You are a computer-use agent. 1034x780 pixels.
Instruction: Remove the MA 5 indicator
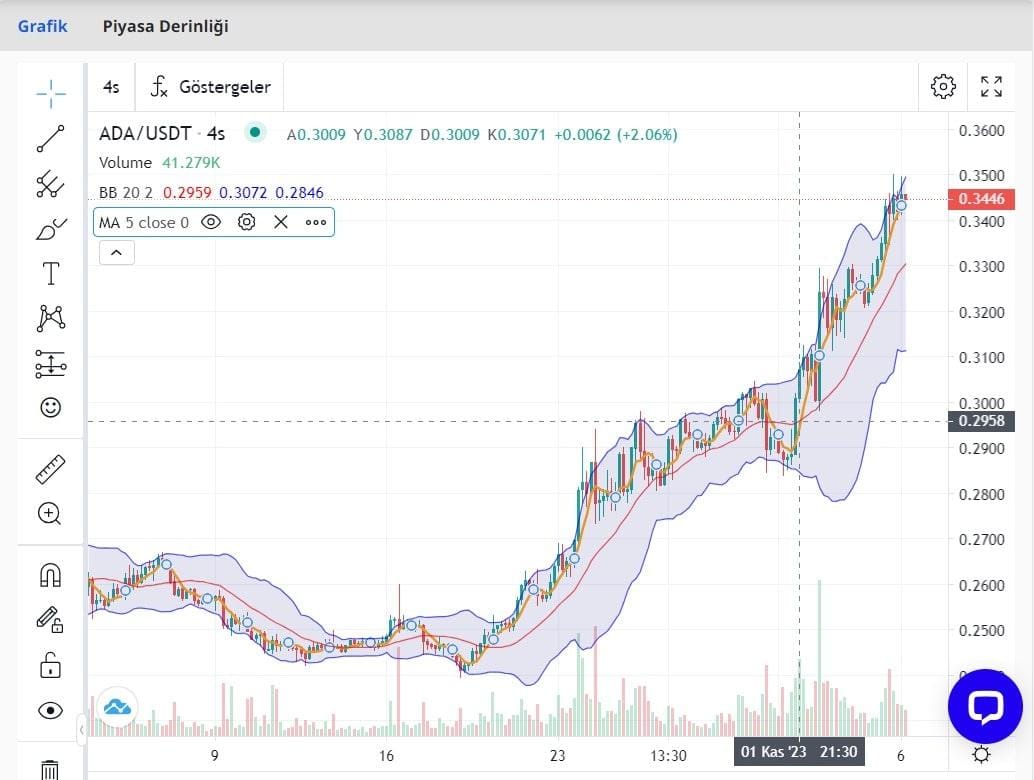[x=281, y=222]
